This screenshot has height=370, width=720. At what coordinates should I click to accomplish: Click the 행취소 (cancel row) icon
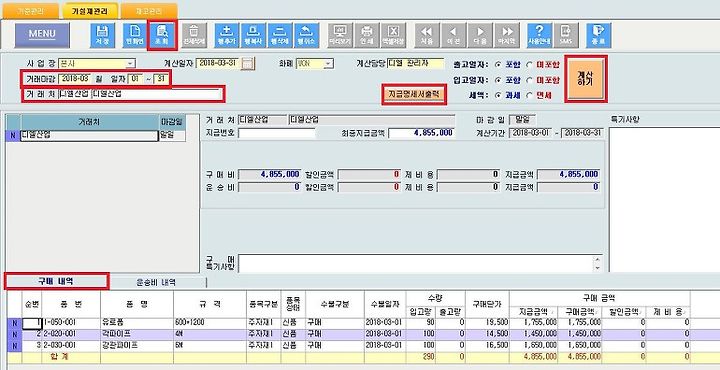click(x=306, y=35)
